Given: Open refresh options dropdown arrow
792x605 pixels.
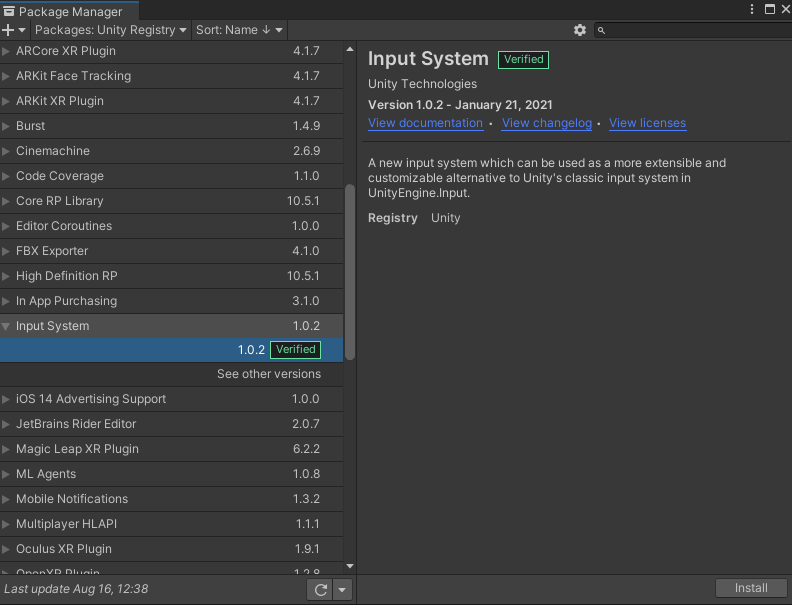Looking at the screenshot, I should (342, 589).
